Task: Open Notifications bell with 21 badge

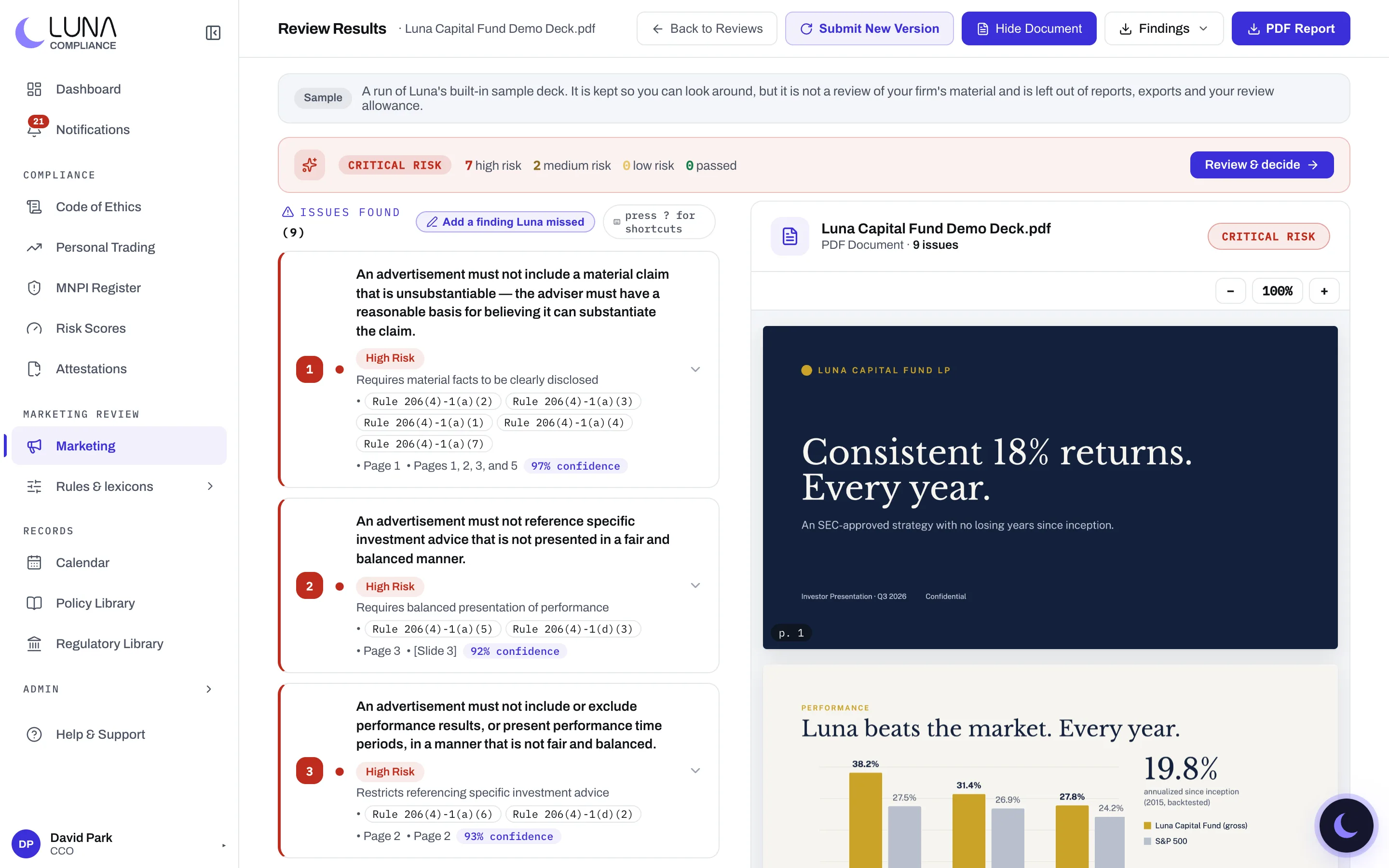Action: [x=119, y=129]
